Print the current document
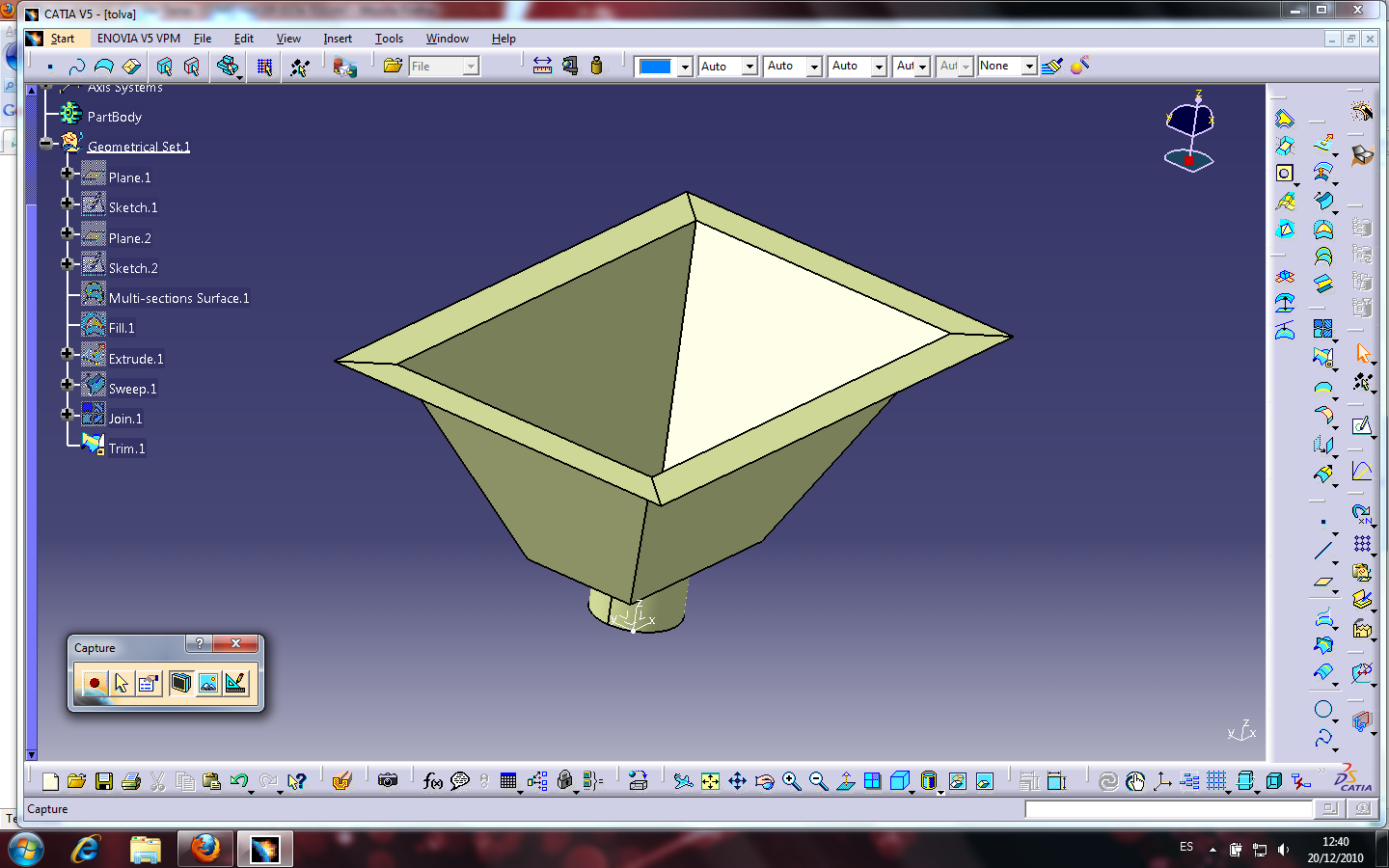1389x868 pixels. pos(131,781)
